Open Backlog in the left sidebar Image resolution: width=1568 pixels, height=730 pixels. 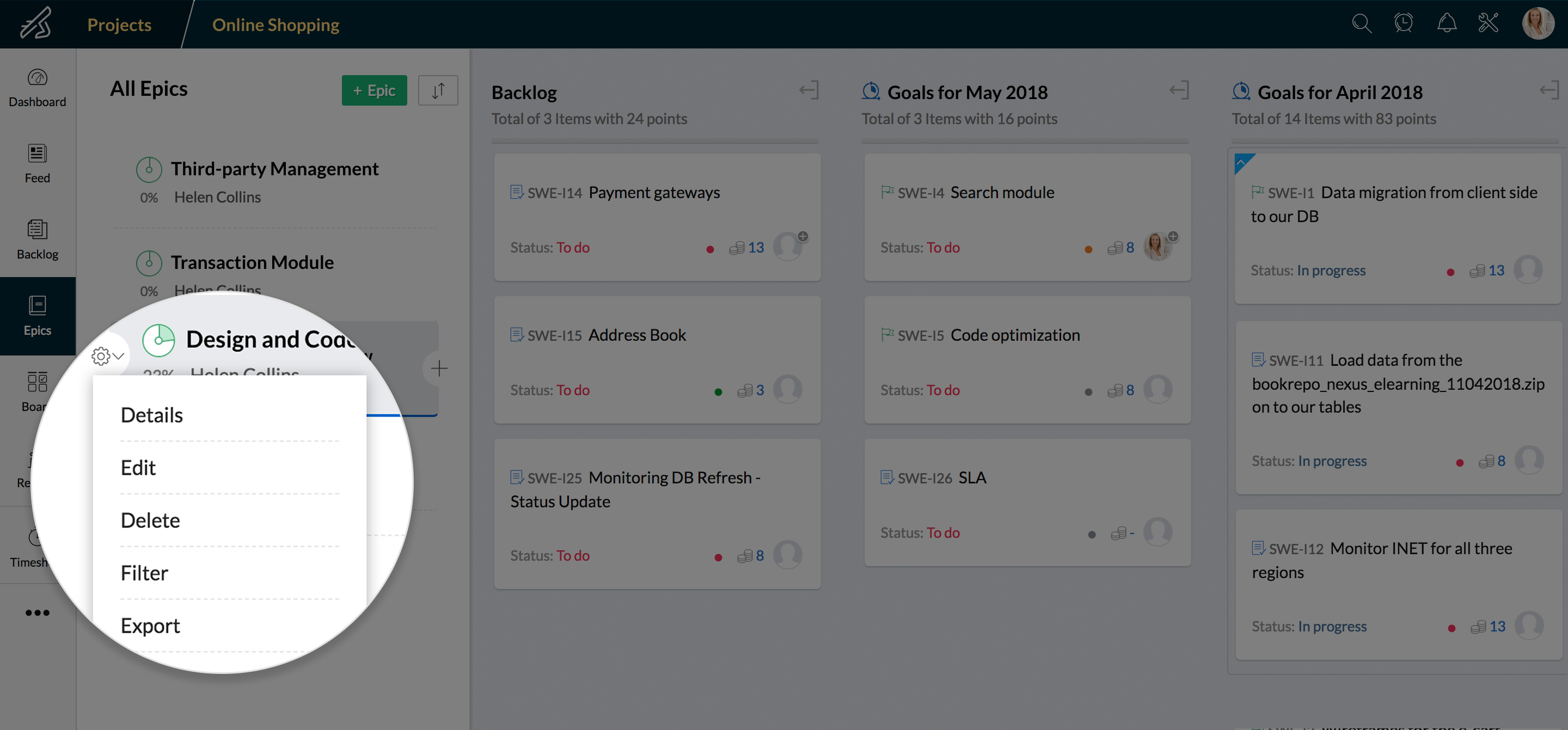click(x=37, y=240)
